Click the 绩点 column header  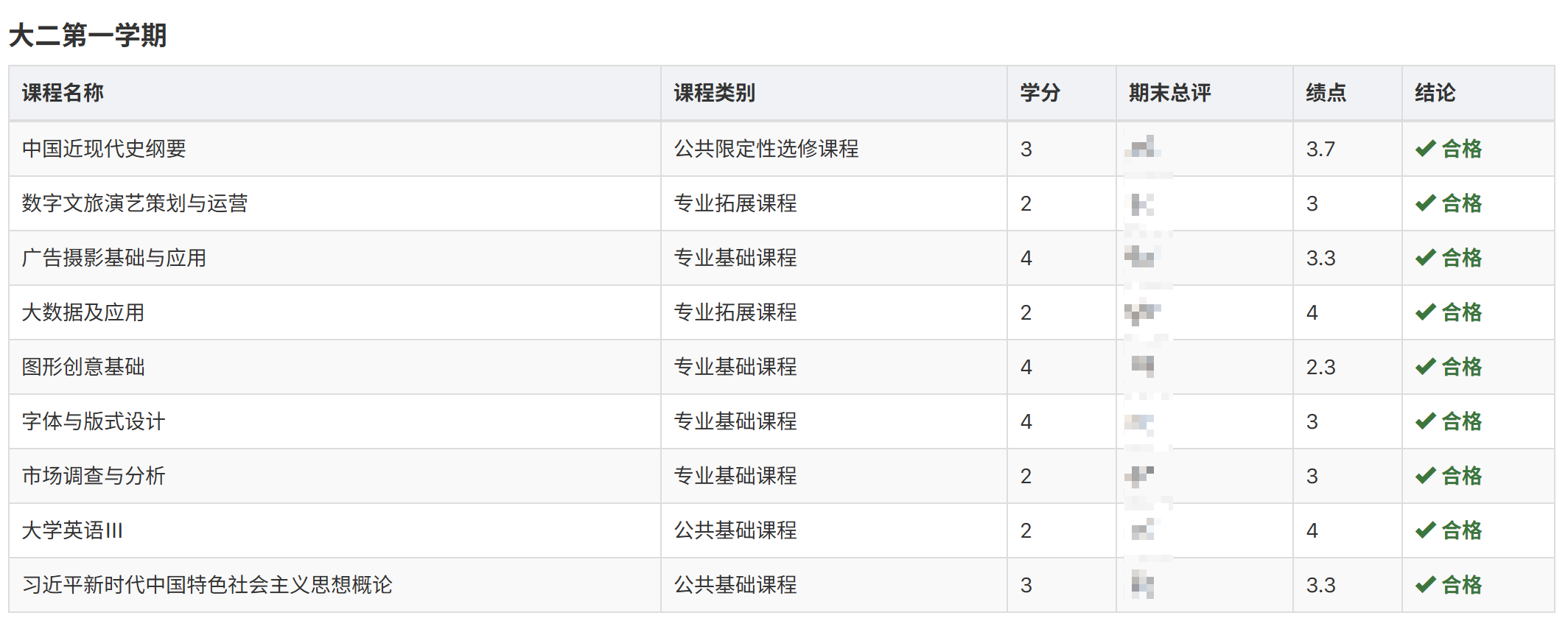pyautogui.click(x=1326, y=93)
